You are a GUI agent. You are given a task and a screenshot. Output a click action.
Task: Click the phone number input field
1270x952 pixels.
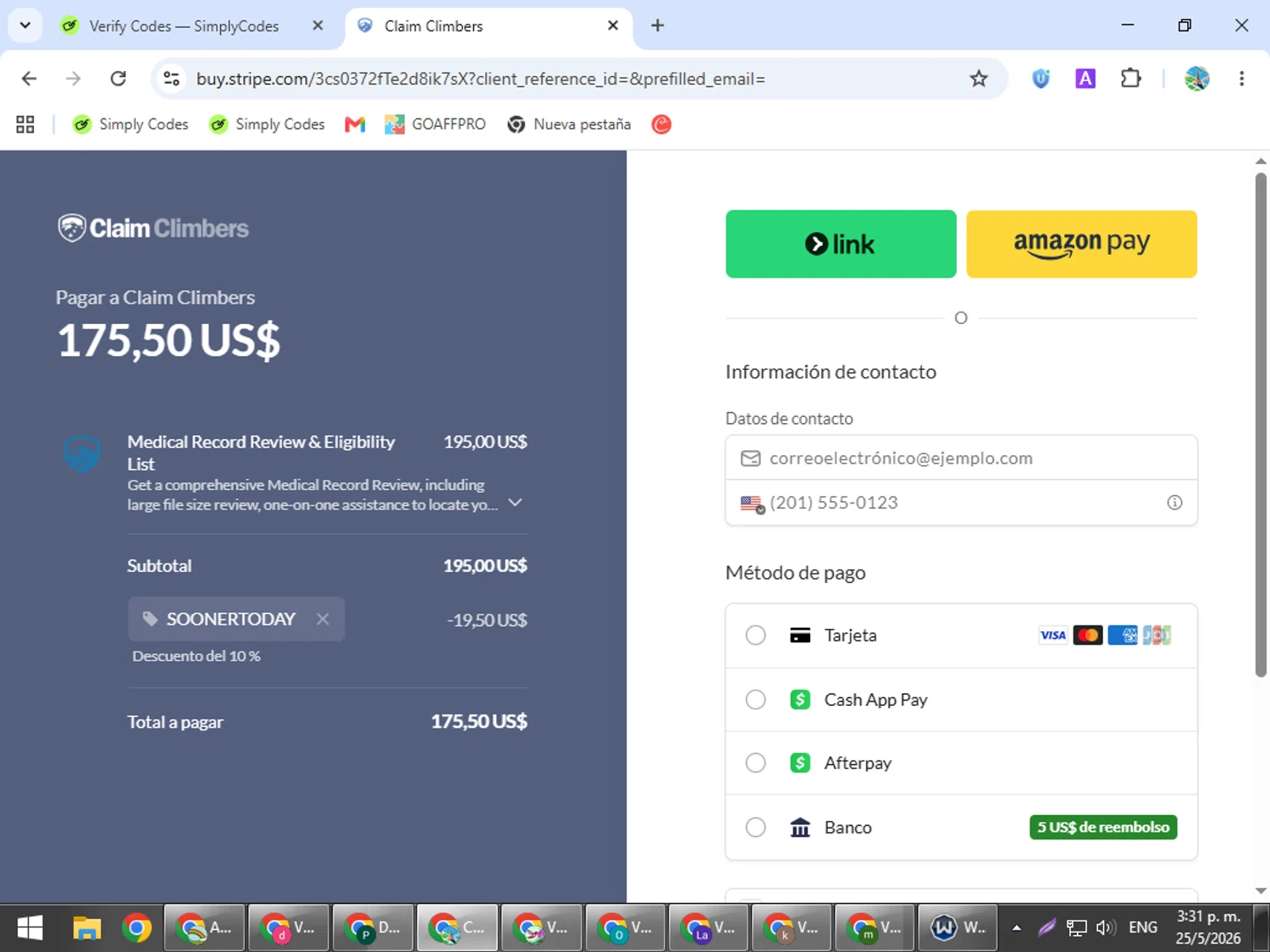pyautogui.click(x=961, y=503)
